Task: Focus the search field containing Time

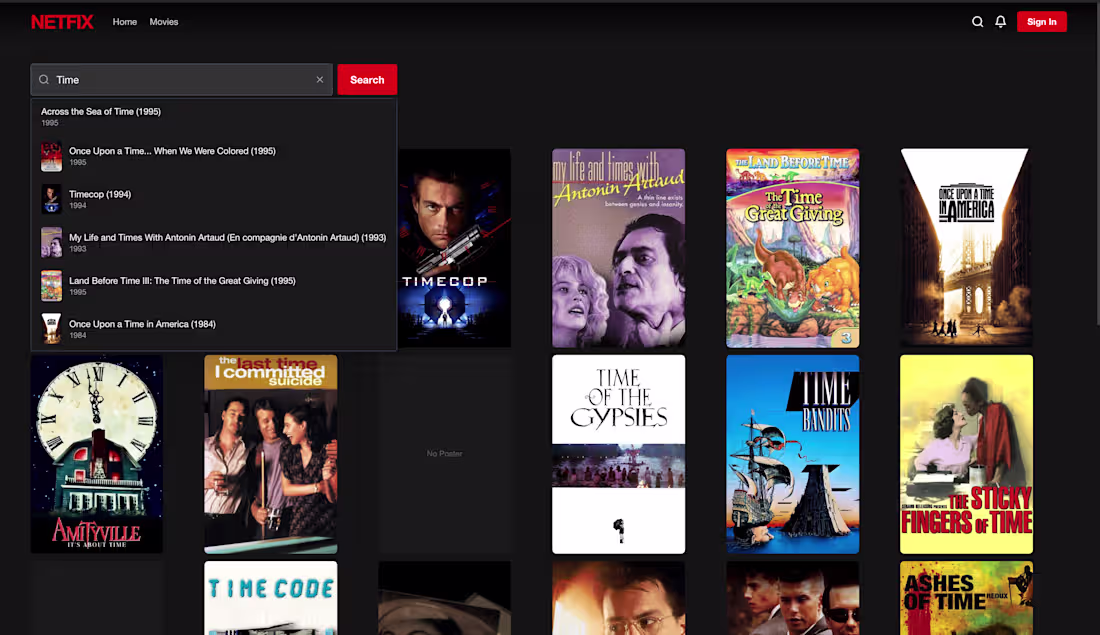Action: coord(182,80)
